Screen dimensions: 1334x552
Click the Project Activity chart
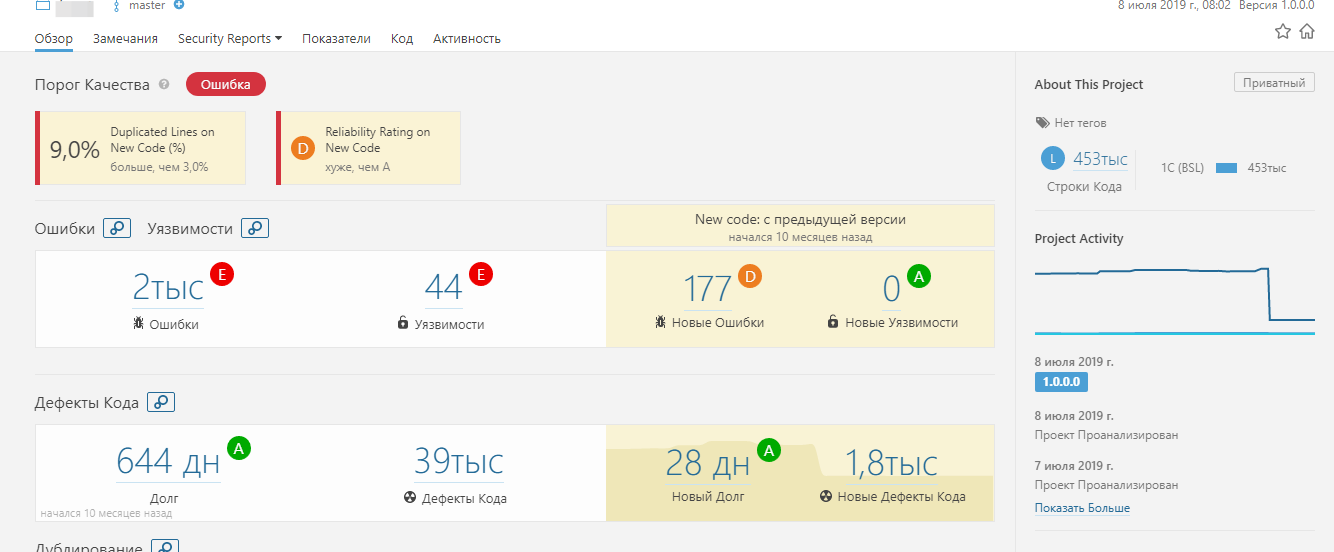point(1175,300)
